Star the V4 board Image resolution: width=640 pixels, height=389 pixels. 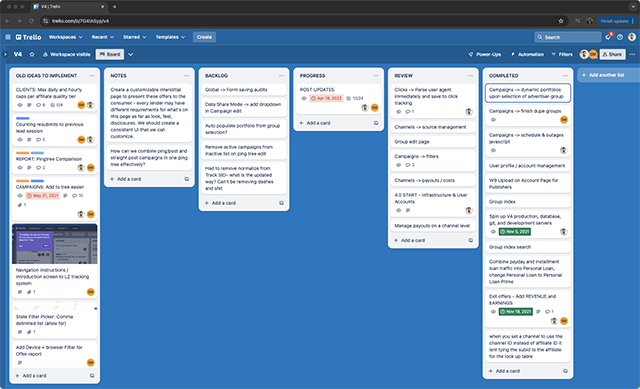point(32,54)
